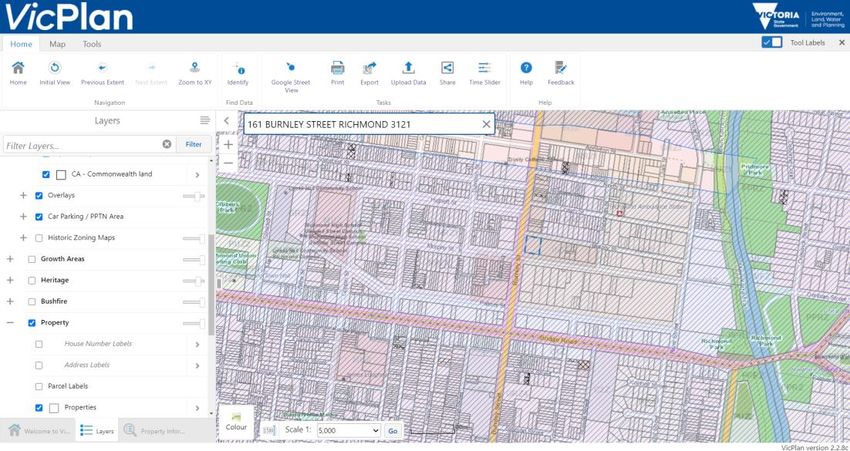Clear the address search box
This screenshot has width=850, height=451.
pos(486,124)
